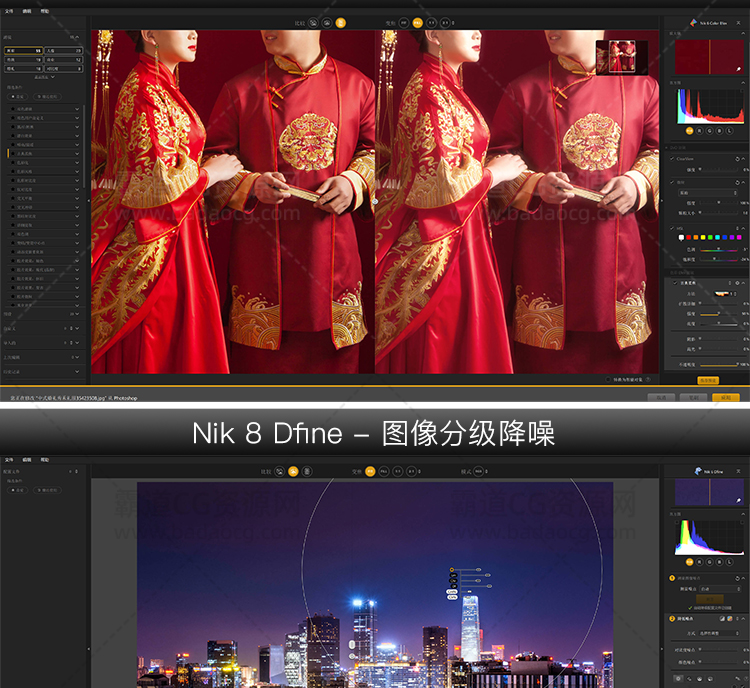Toggle second filter pill button in Dfine left panel
The height and width of the screenshot is (688, 750).
point(47,490)
